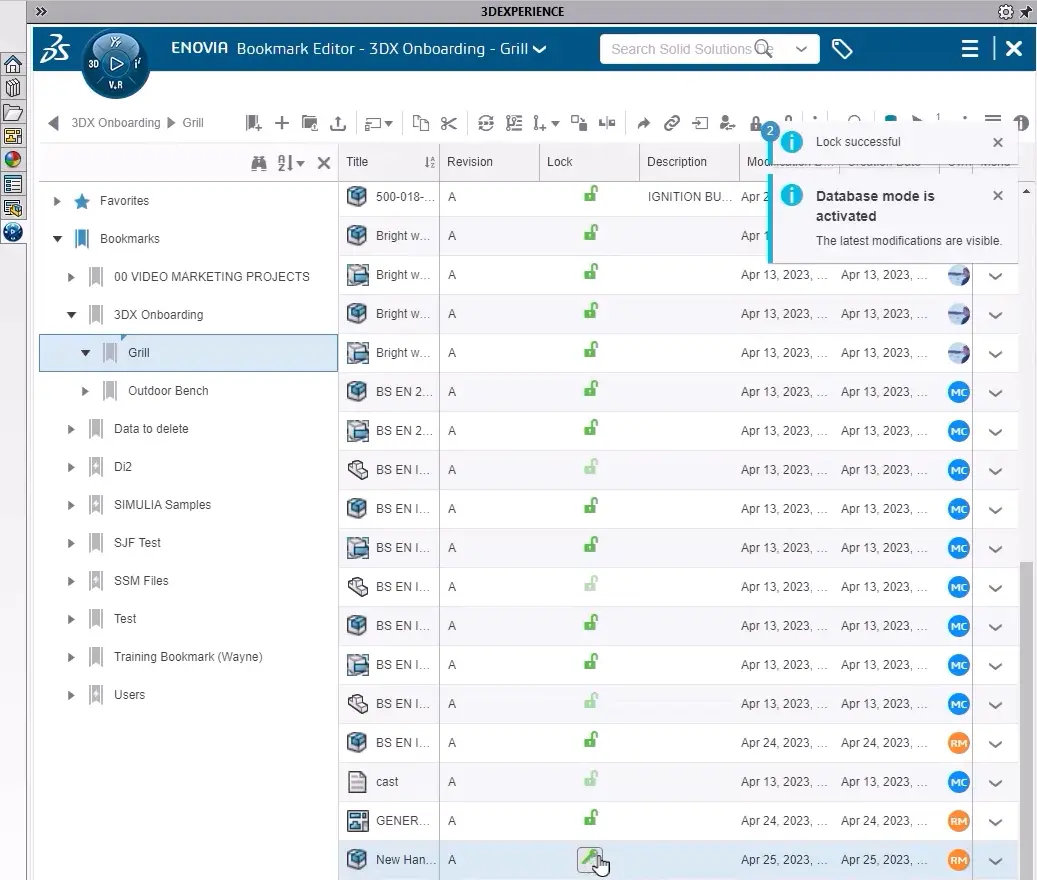Dismiss the Database mode is activated notification

[998, 196]
